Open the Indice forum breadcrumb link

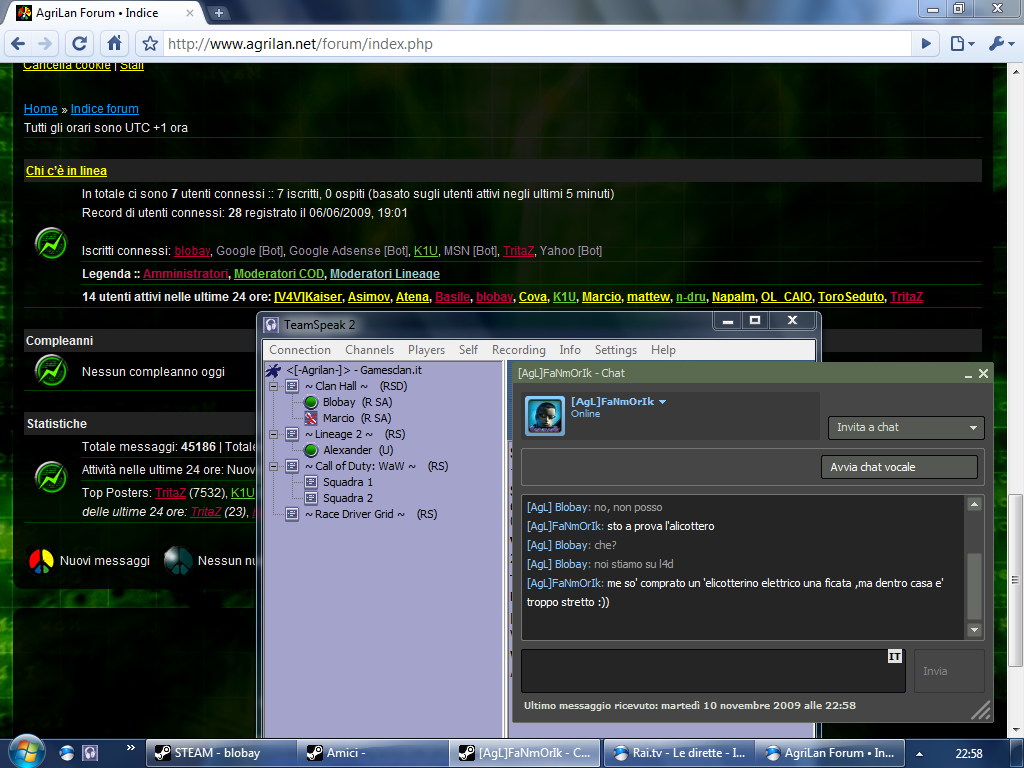(104, 108)
